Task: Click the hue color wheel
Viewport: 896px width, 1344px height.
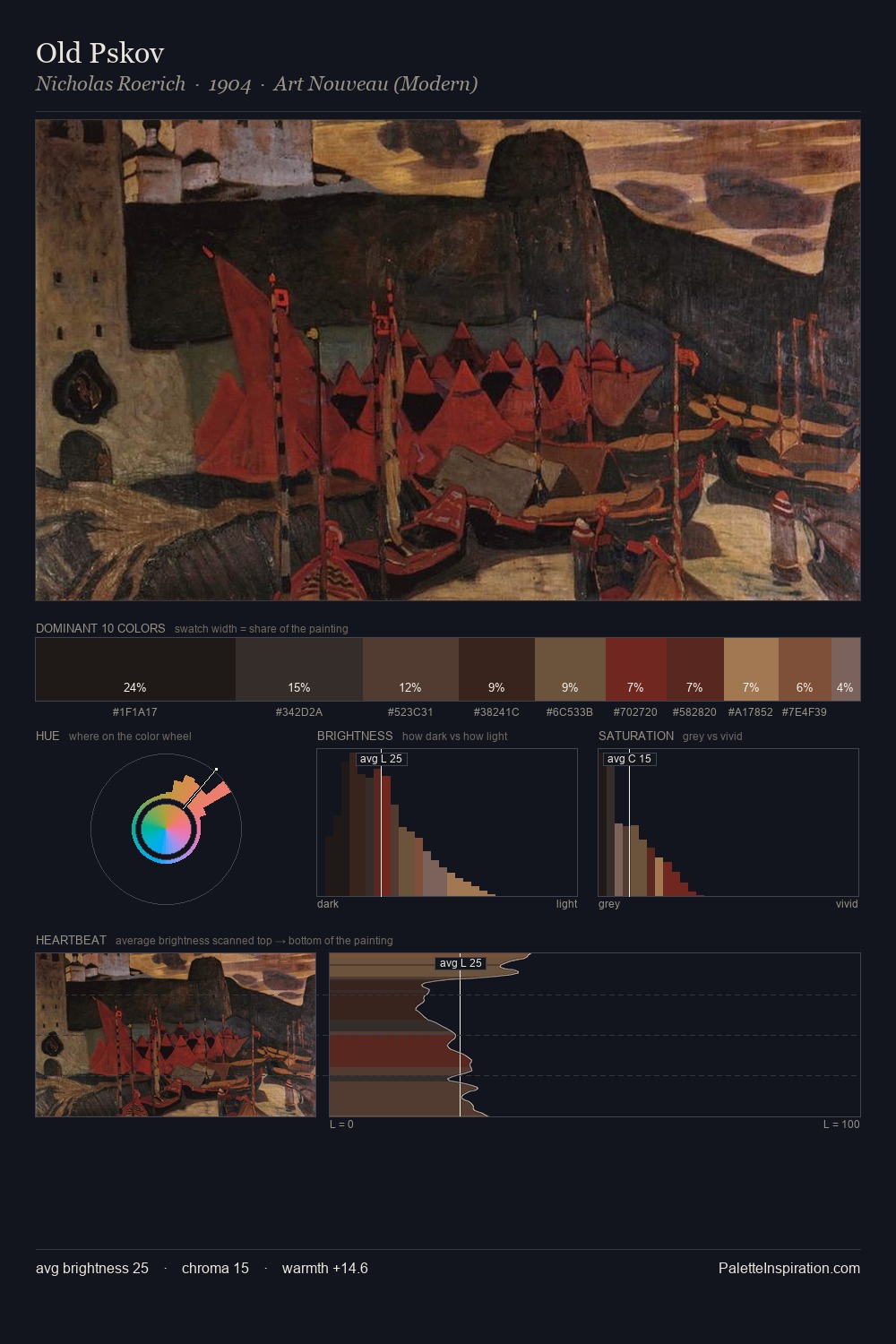Action: [166, 829]
